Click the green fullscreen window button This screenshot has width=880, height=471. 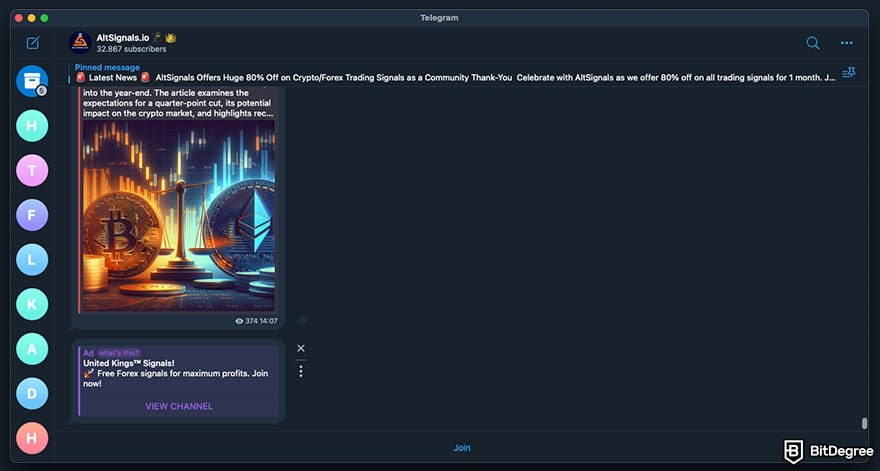click(x=44, y=18)
